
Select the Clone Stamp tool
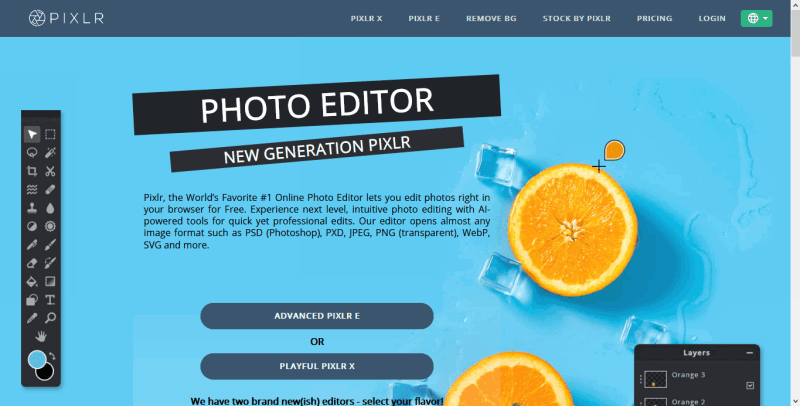(32, 208)
